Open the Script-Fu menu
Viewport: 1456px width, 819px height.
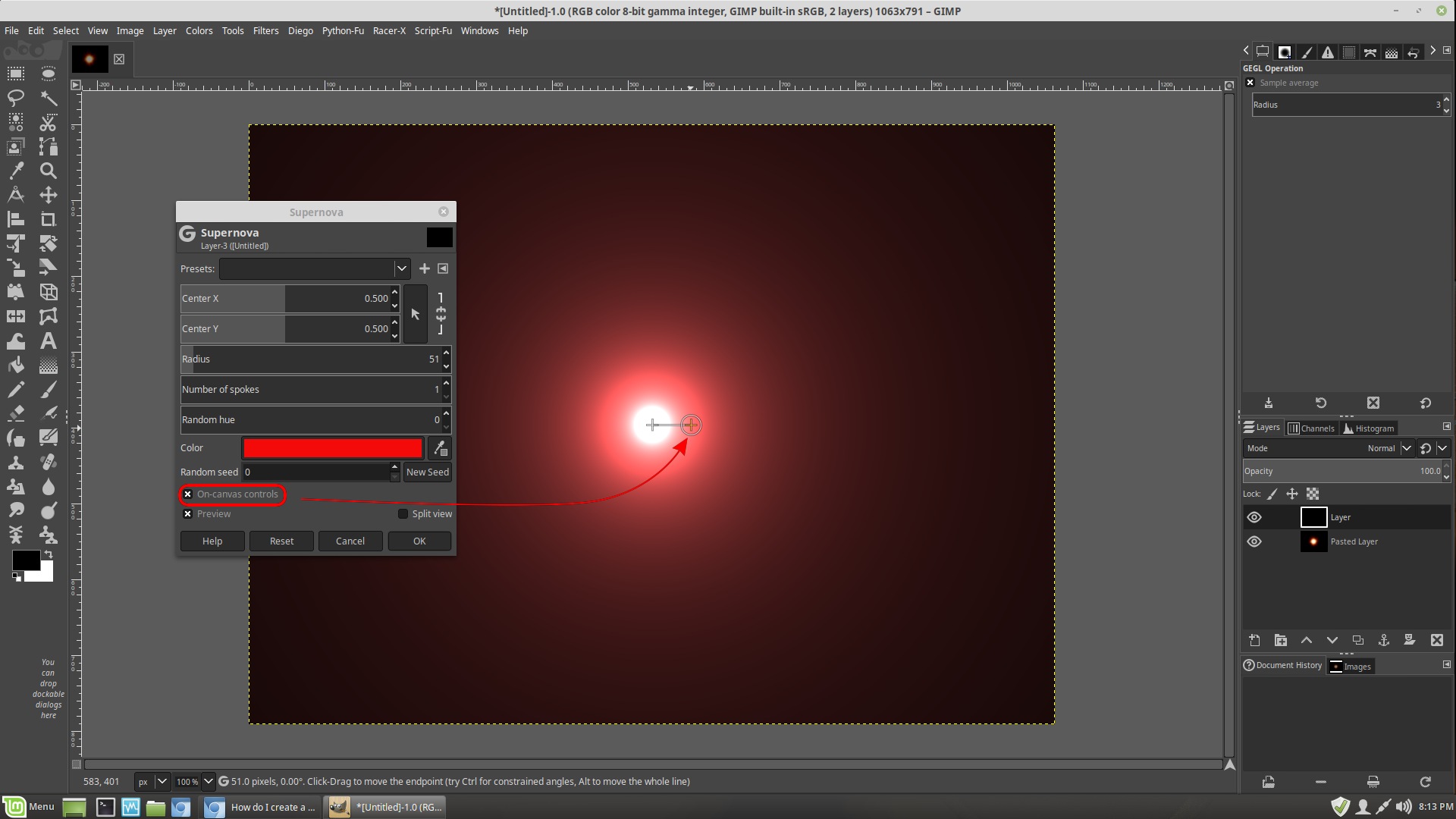433,30
